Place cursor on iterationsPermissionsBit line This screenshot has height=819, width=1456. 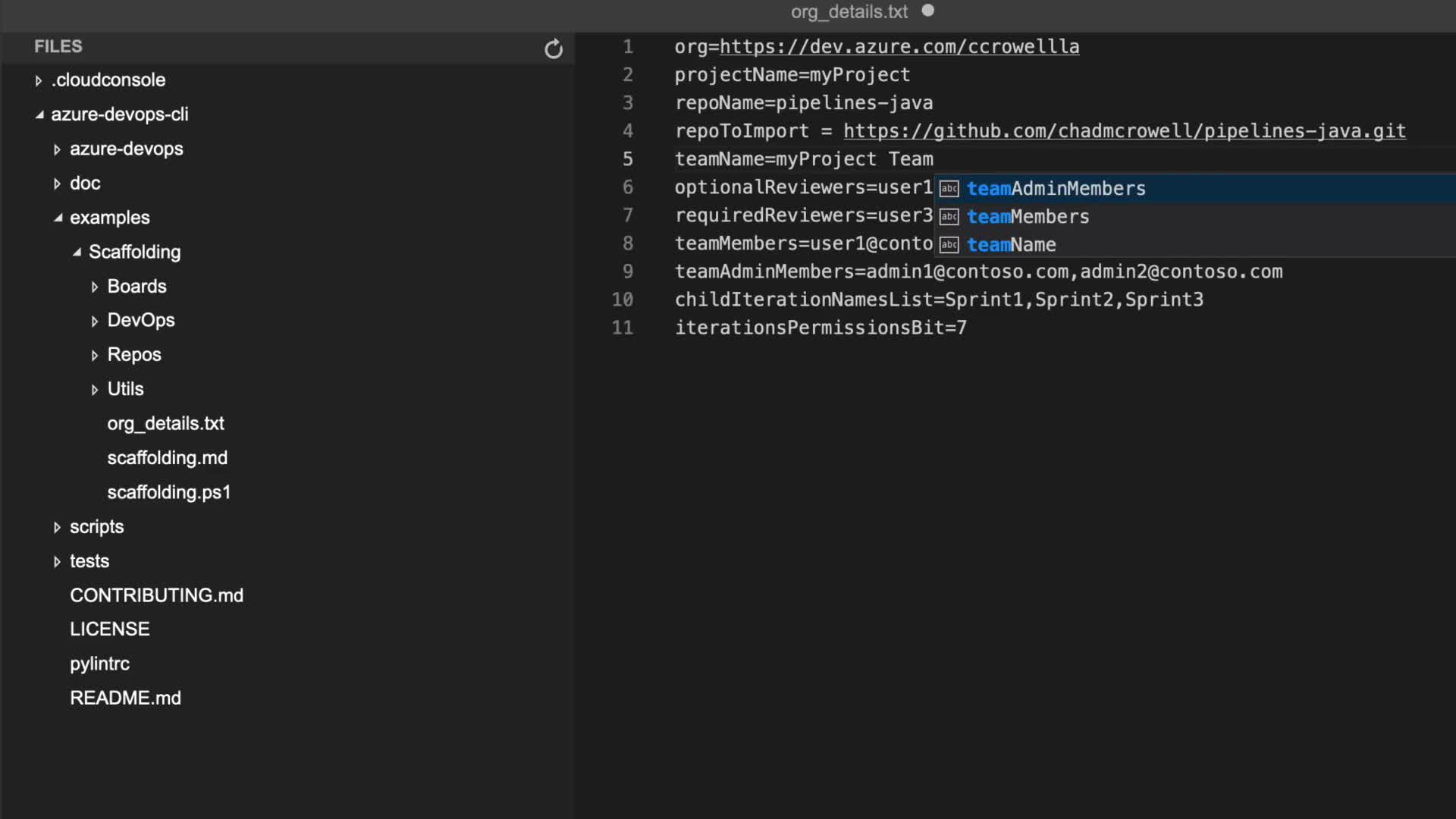coord(820,328)
